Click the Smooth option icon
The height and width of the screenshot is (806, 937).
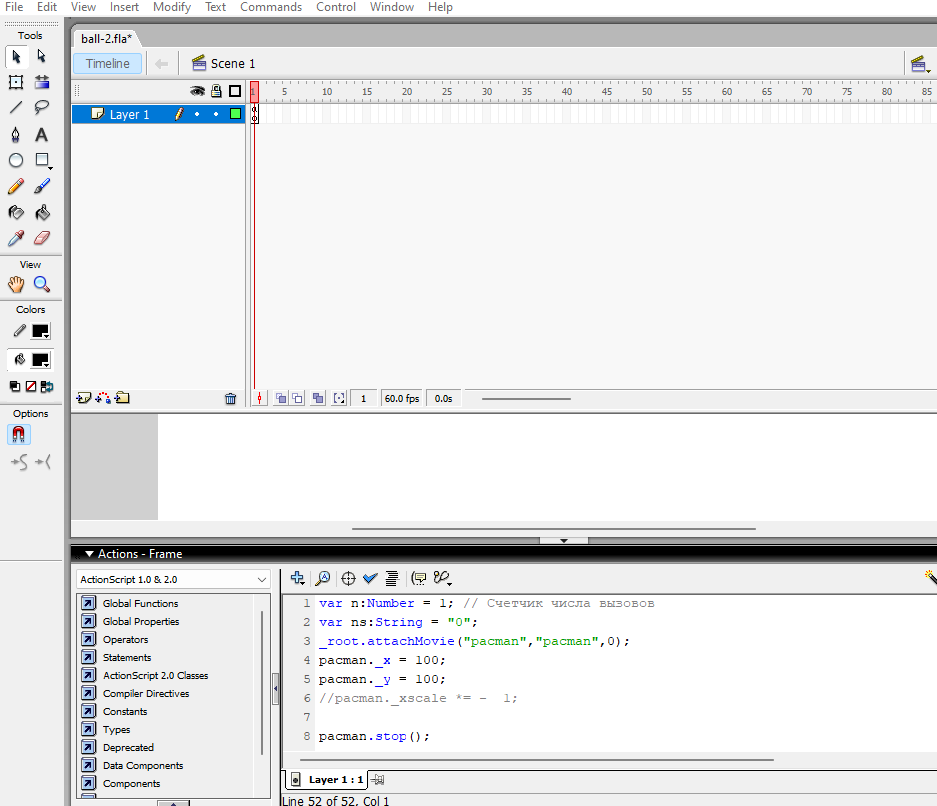pos(19,462)
